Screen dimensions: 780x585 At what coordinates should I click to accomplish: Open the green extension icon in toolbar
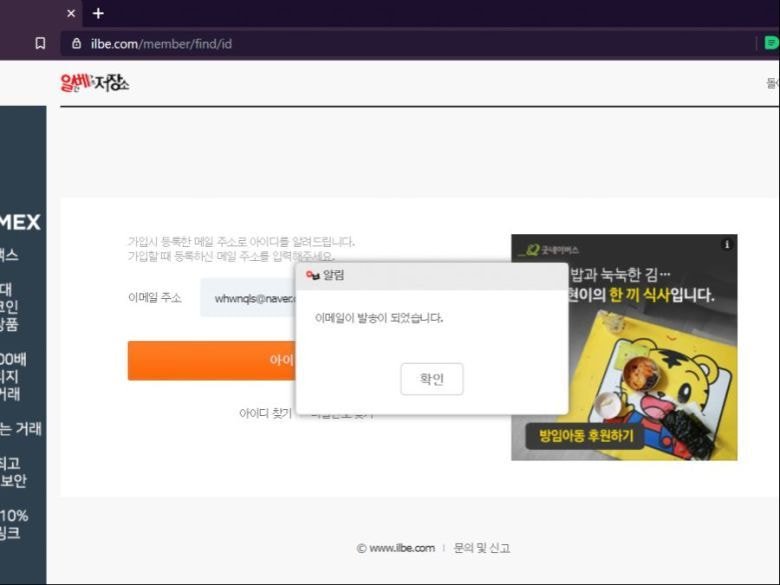[x=772, y=43]
